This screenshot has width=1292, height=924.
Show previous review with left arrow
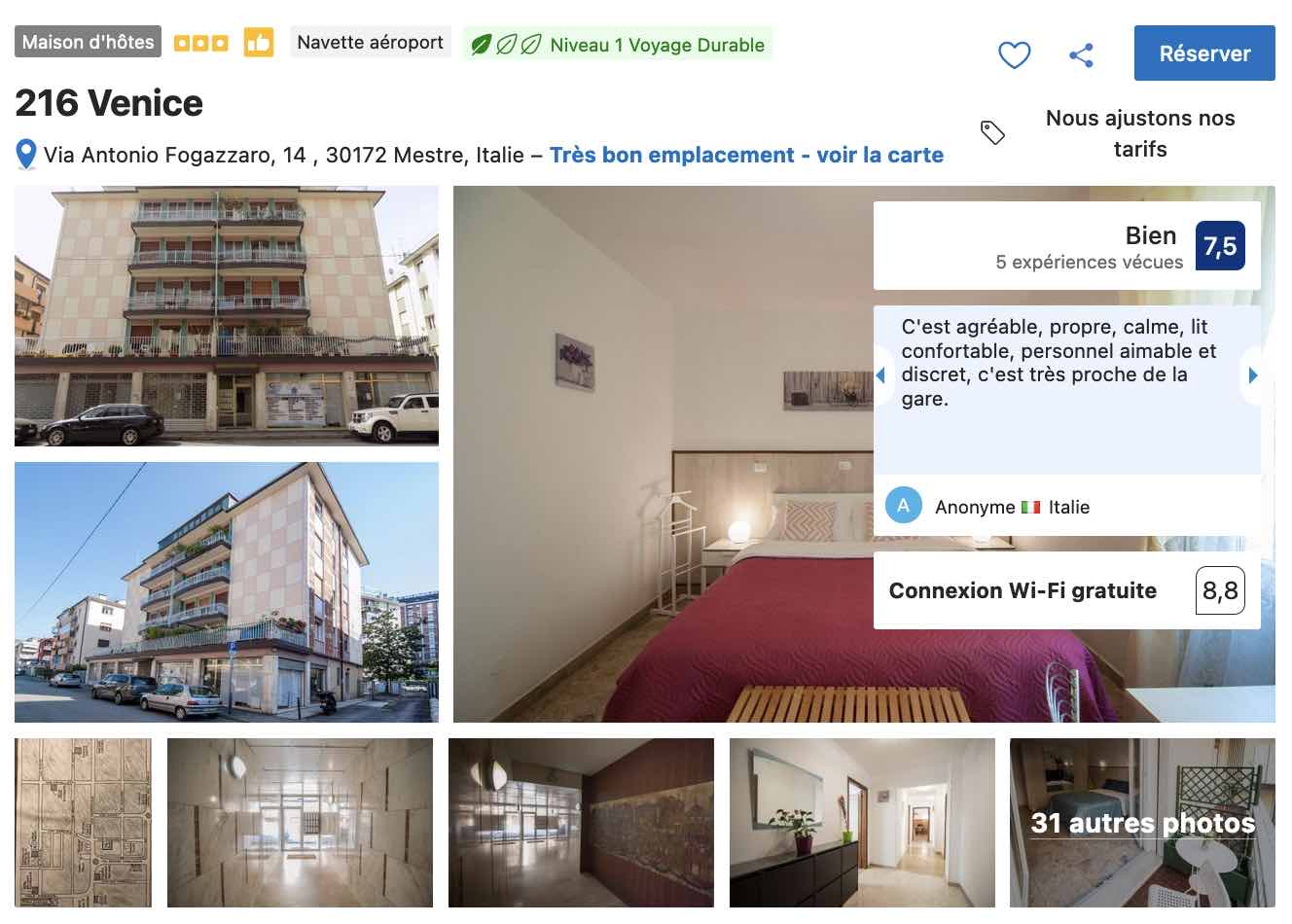coord(880,374)
